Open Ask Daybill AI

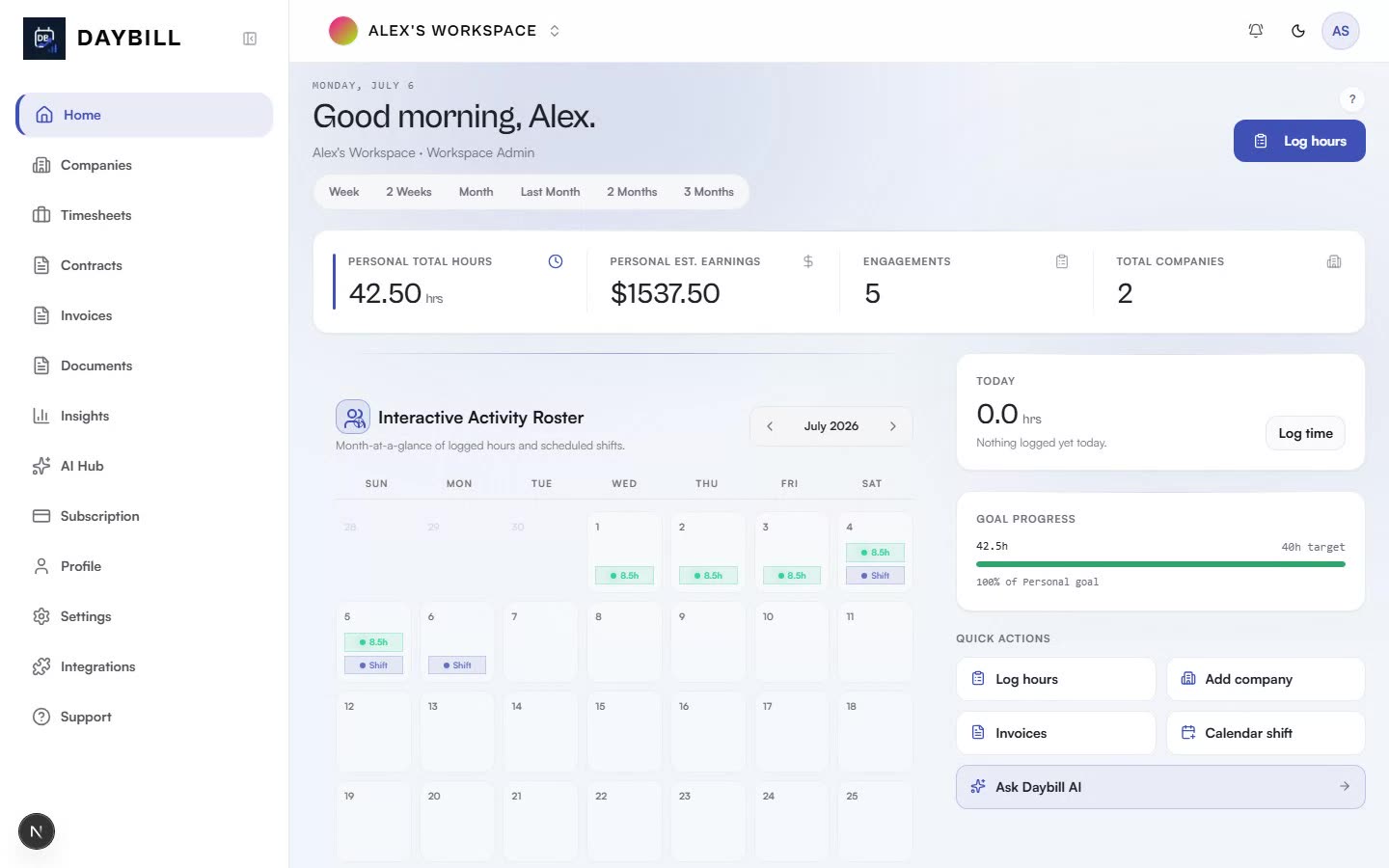[x=1160, y=787]
